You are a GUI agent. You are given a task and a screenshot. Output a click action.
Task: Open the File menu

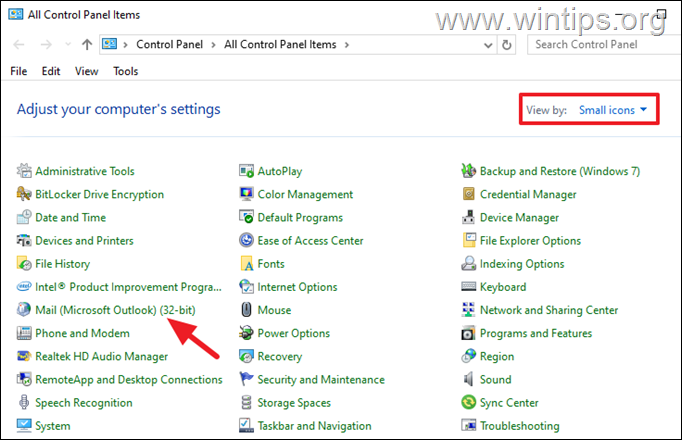19,71
